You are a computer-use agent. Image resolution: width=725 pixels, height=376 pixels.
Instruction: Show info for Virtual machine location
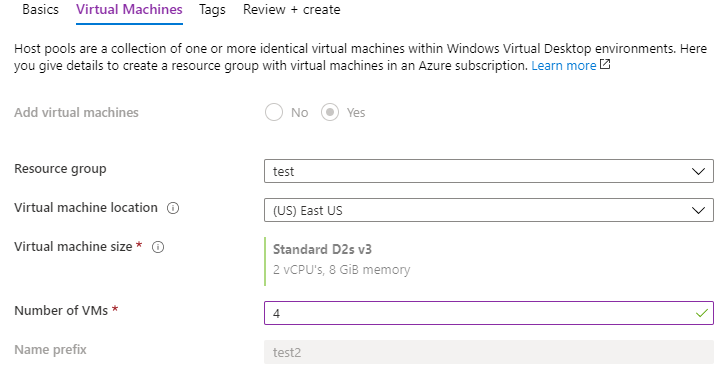(x=173, y=208)
